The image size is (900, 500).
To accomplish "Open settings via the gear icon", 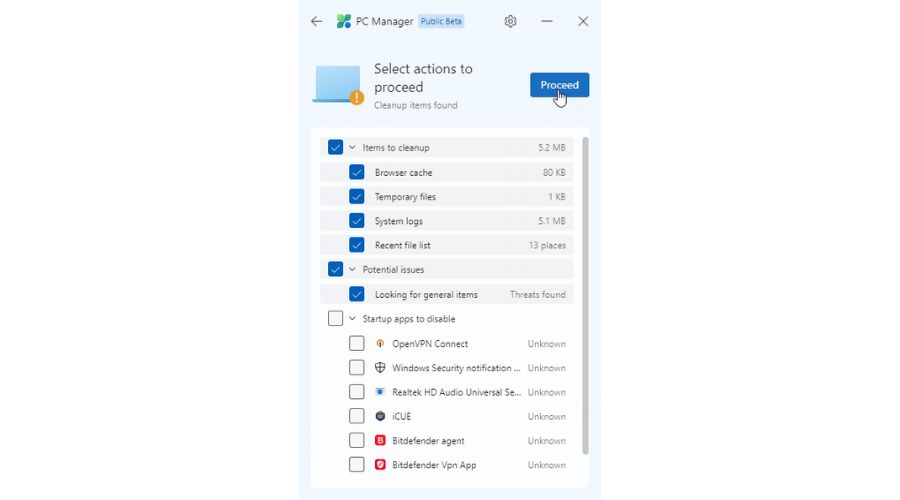I will [510, 21].
